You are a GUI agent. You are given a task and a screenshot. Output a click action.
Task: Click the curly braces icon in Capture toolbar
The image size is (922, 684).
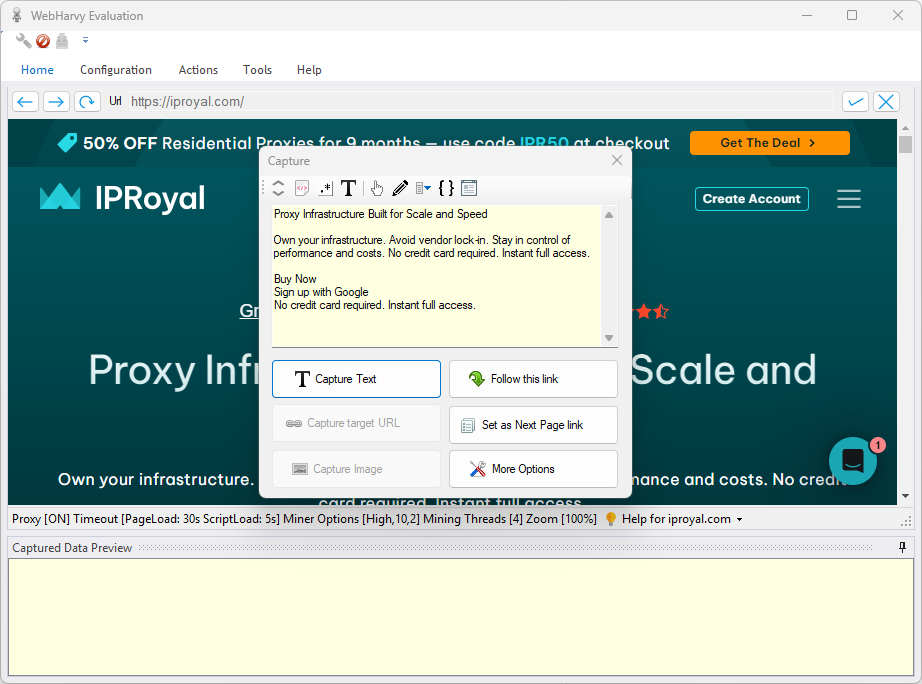(x=446, y=188)
